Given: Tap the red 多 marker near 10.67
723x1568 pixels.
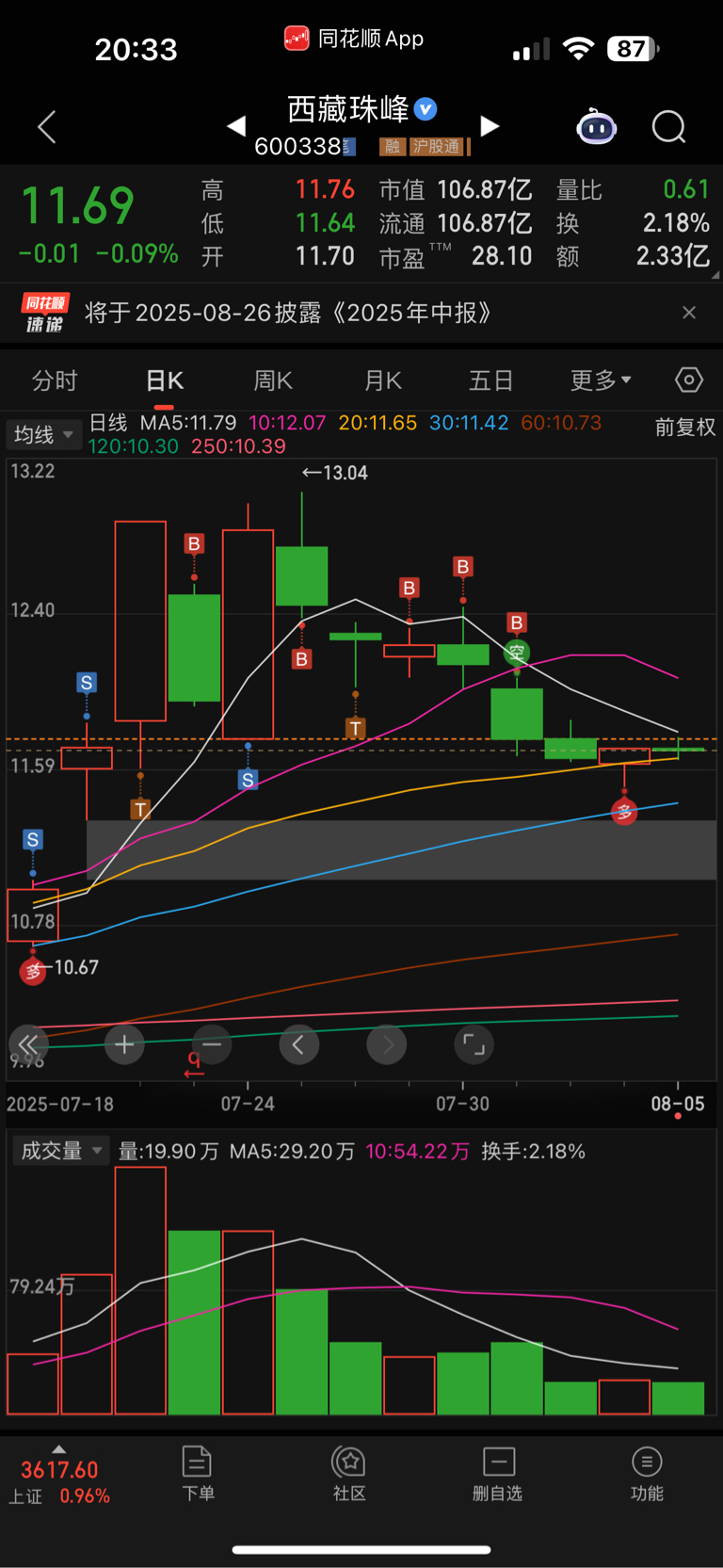Looking at the screenshot, I should (33, 971).
